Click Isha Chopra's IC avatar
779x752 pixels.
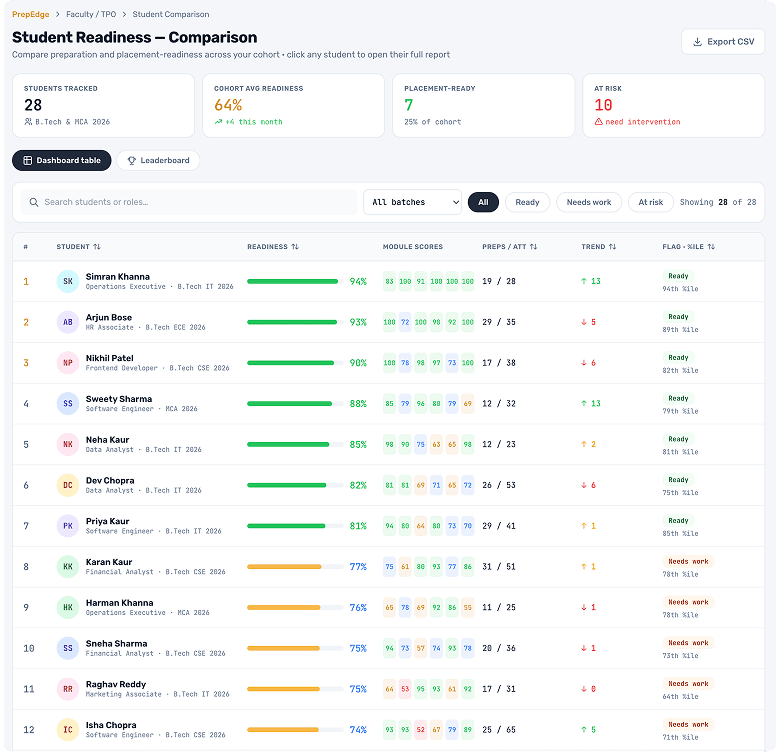[x=68, y=730]
